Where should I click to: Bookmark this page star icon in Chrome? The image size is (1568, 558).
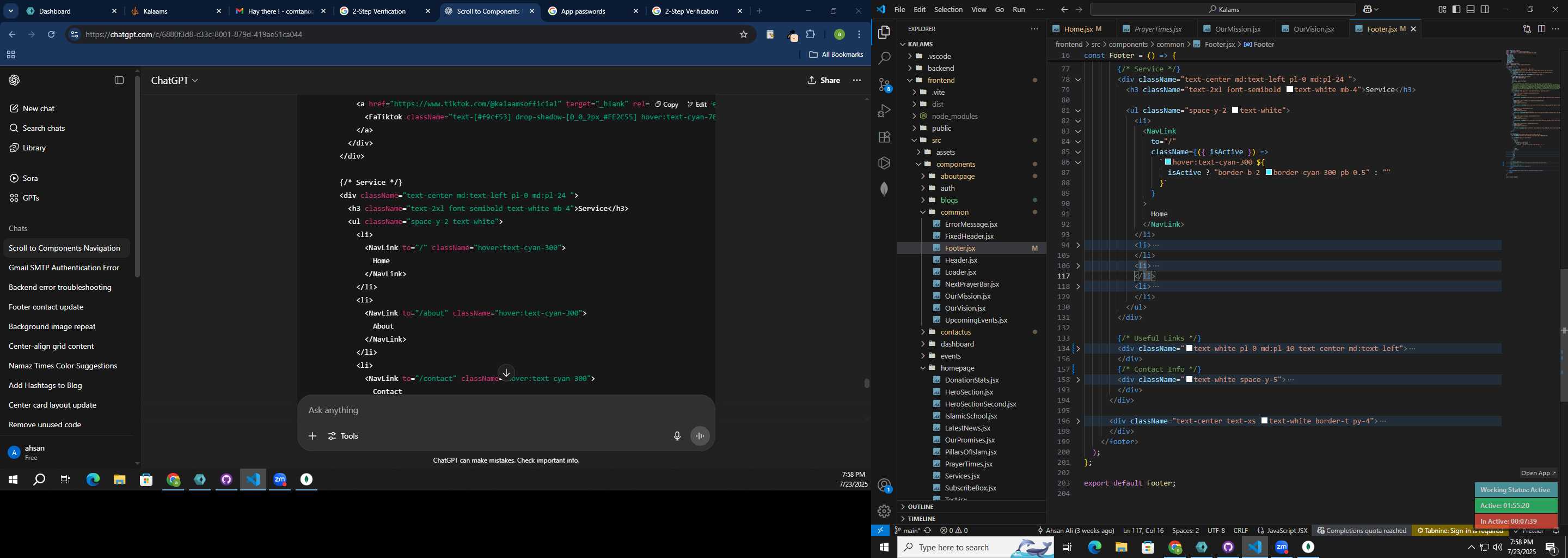tap(743, 35)
